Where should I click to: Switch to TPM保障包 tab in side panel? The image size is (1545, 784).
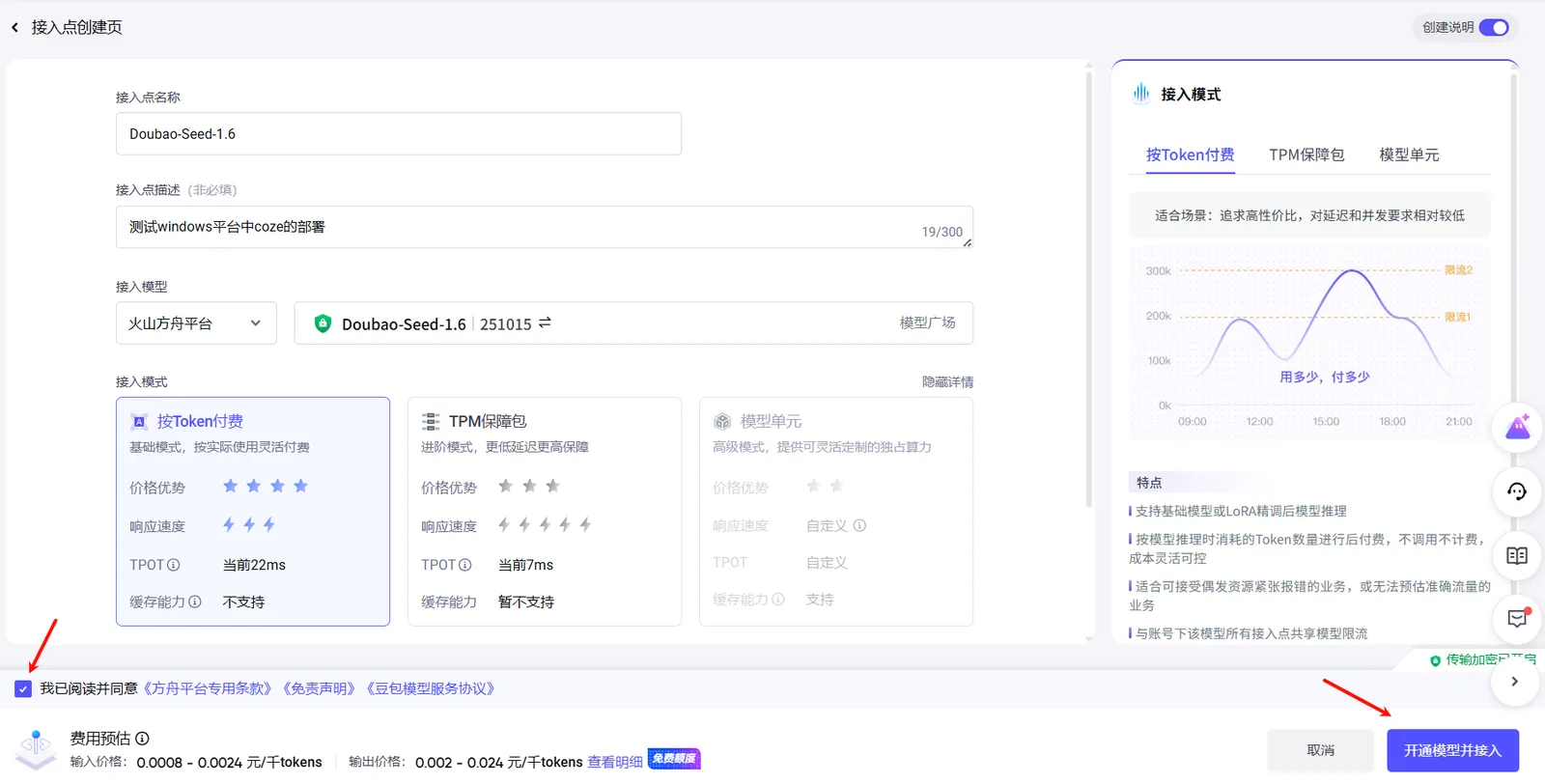[1306, 154]
